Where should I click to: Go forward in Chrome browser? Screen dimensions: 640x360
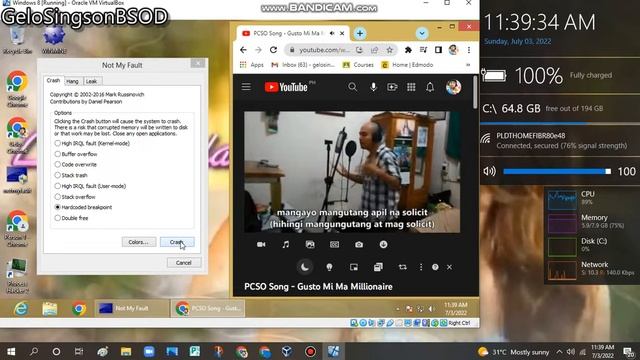(x=258, y=50)
